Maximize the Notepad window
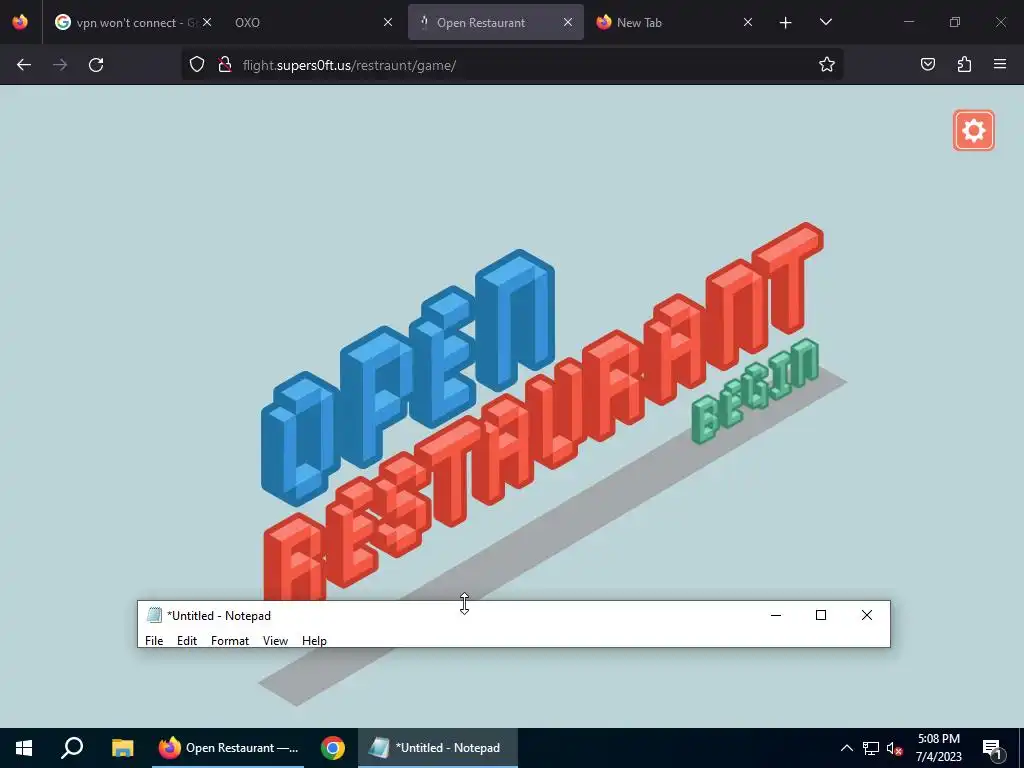 click(x=821, y=615)
